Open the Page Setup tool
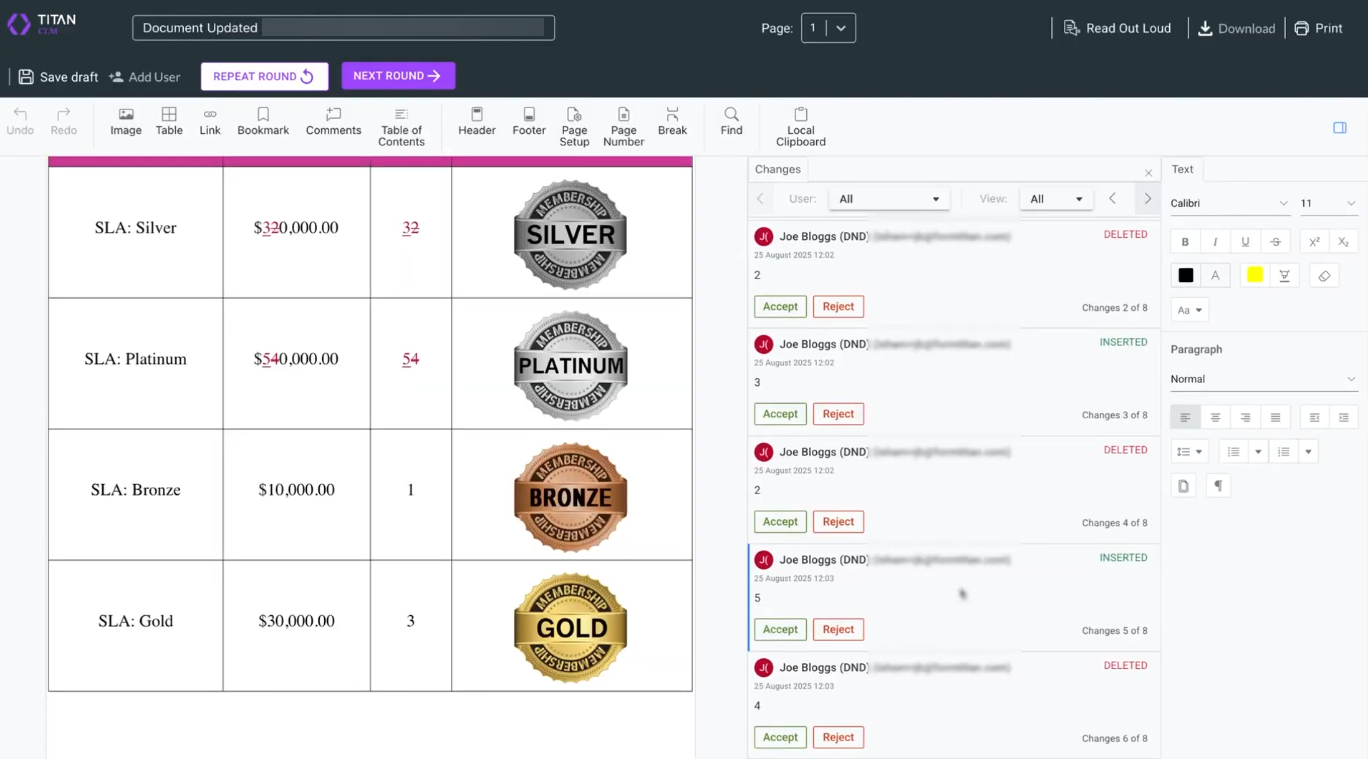The width and height of the screenshot is (1368, 759). 574,127
